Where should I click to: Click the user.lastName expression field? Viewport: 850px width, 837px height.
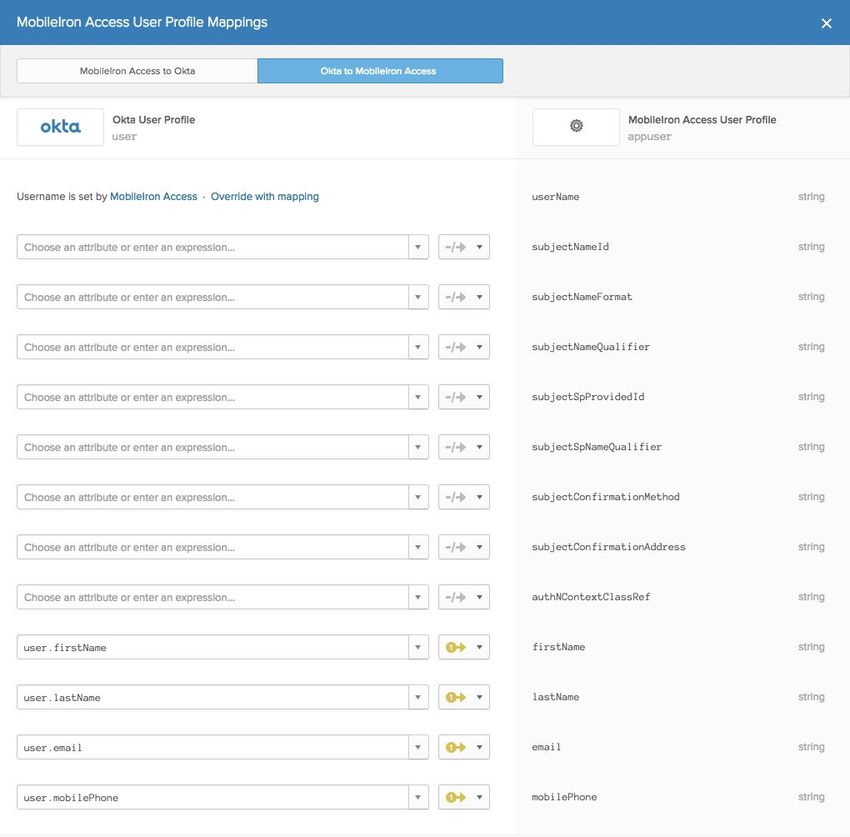[x=212, y=697]
